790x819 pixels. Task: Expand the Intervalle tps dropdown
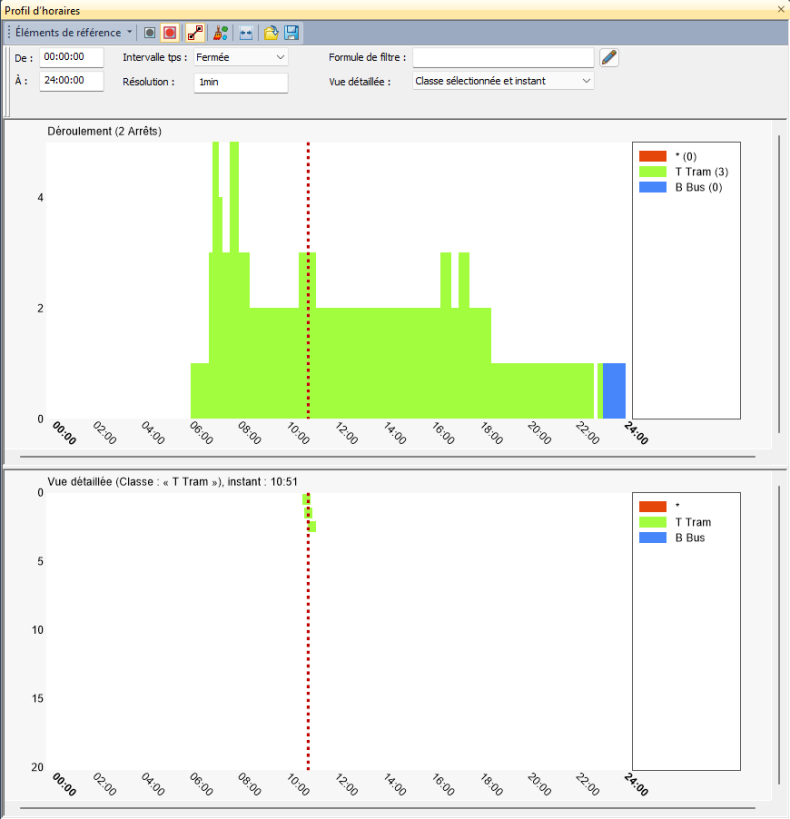pyautogui.click(x=240, y=58)
